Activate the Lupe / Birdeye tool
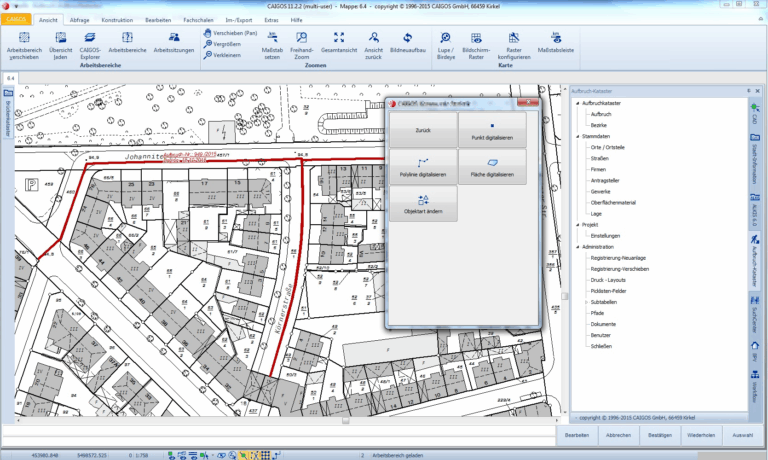The width and height of the screenshot is (768, 460). [445, 37]
